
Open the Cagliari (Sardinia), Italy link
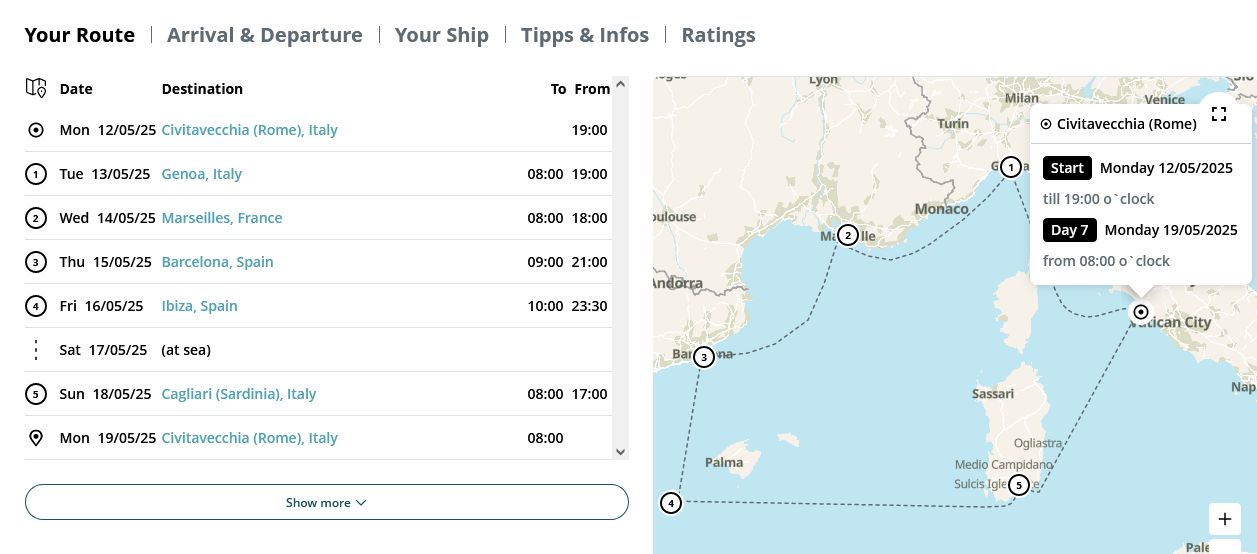coord(239,394)
